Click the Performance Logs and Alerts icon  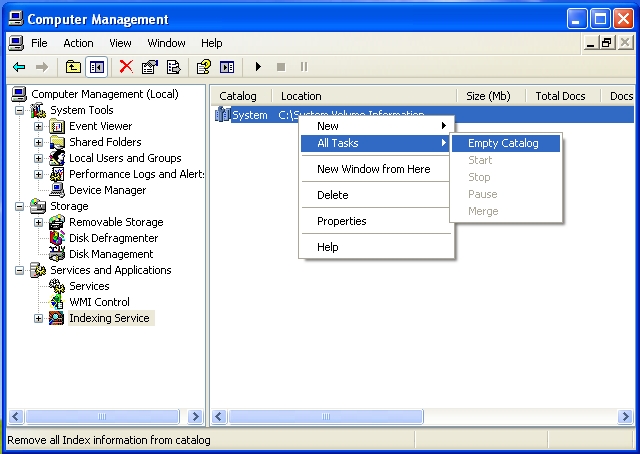tap(57, 174)
